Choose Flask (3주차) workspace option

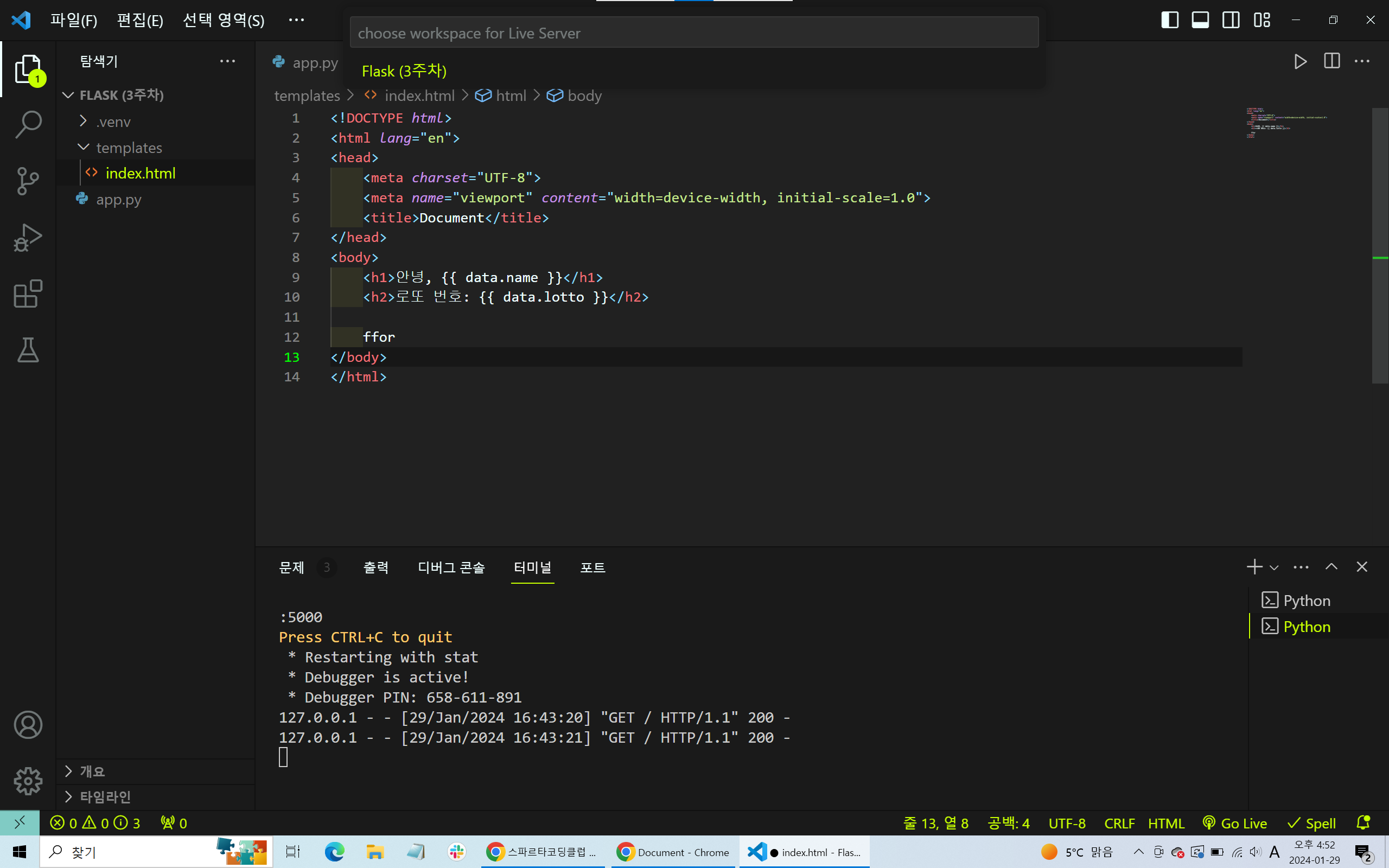point(693,71)
